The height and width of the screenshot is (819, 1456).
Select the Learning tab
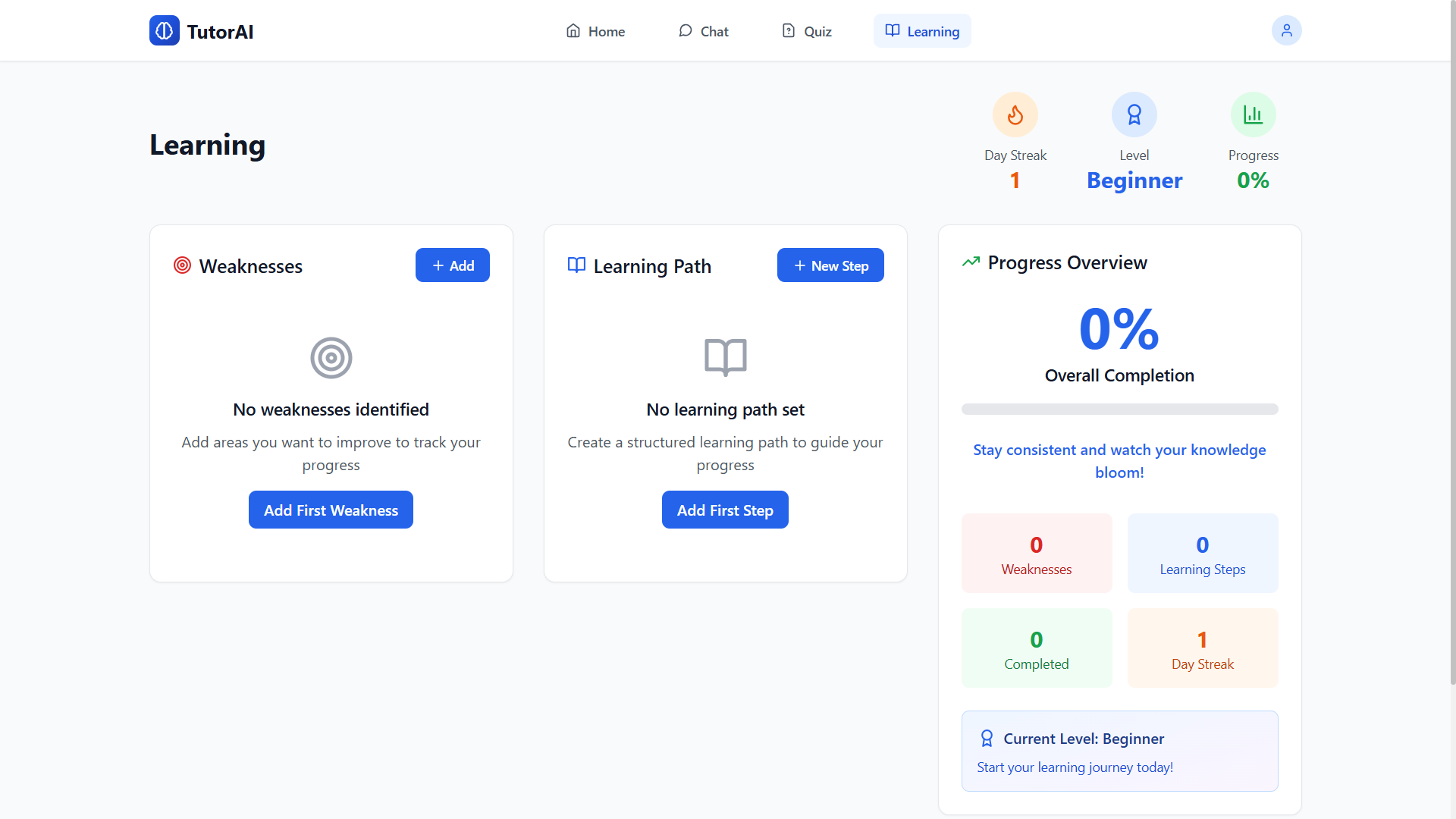[922, 31]
